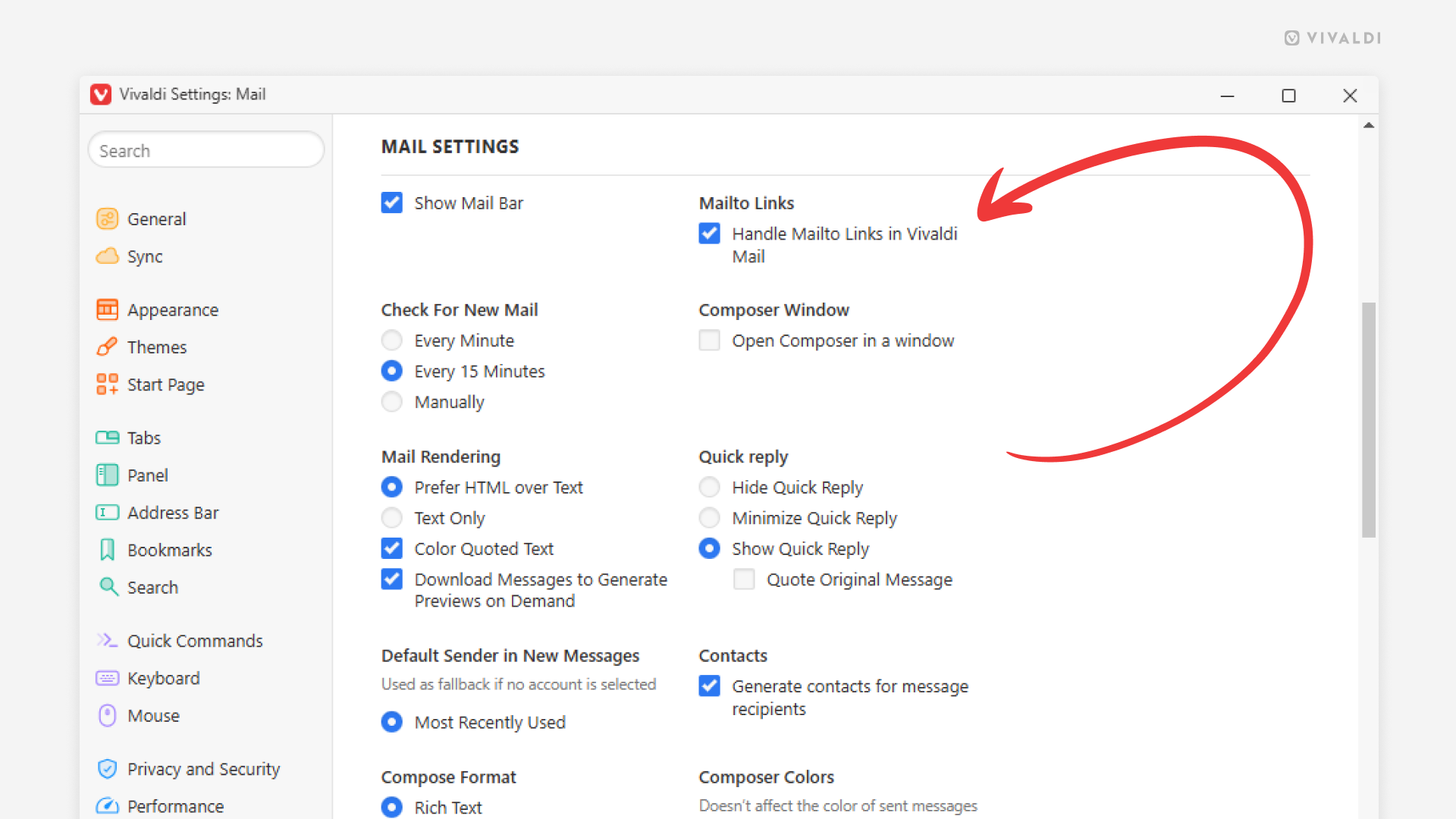1456x819 pixels.
Task: Click the Appearance icon in sidebar
Action: click(107, 309)
